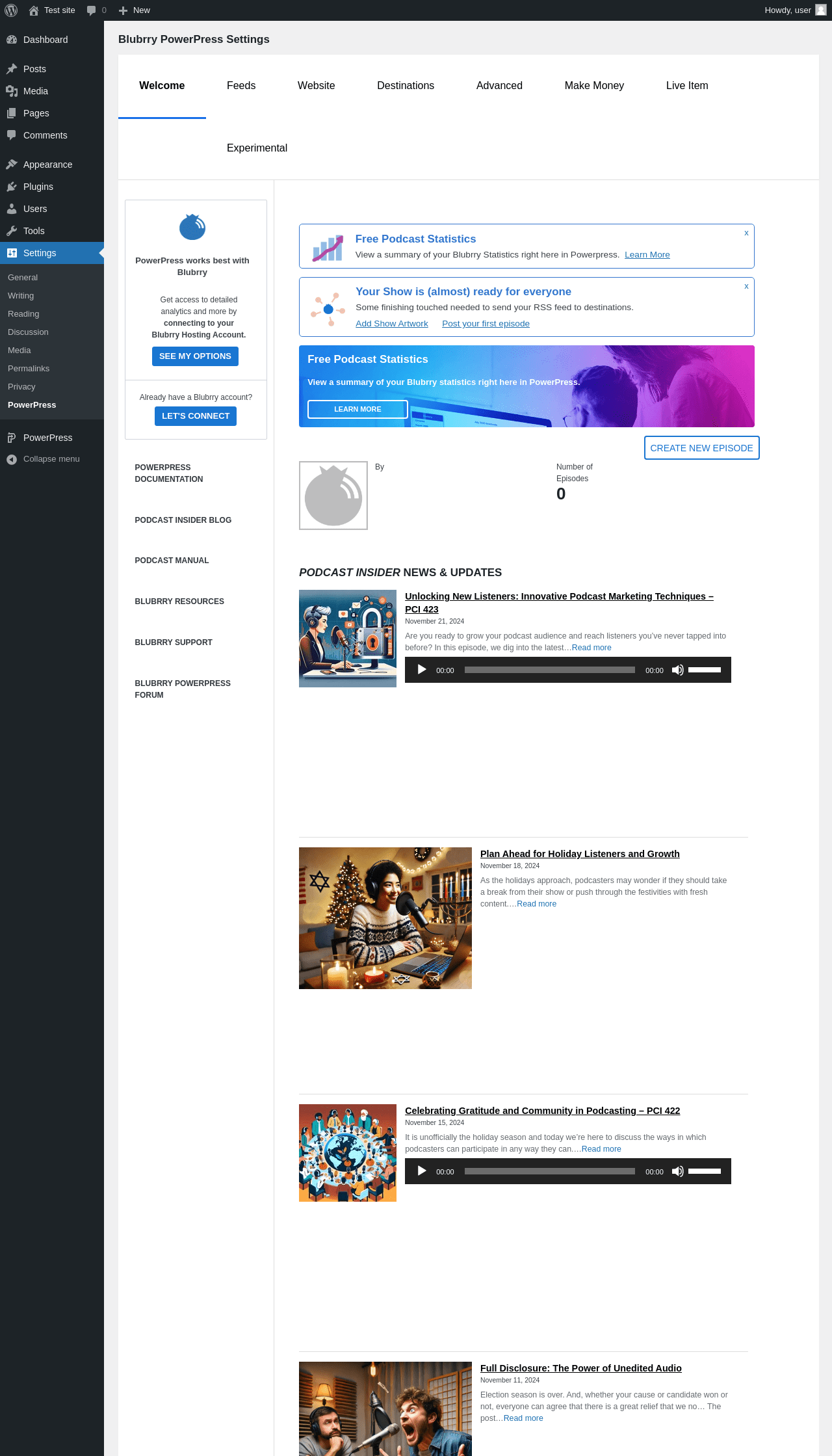Screen dimensions: 832x1456
Task: Select the Welcome tab
Action: pos(162,86)
